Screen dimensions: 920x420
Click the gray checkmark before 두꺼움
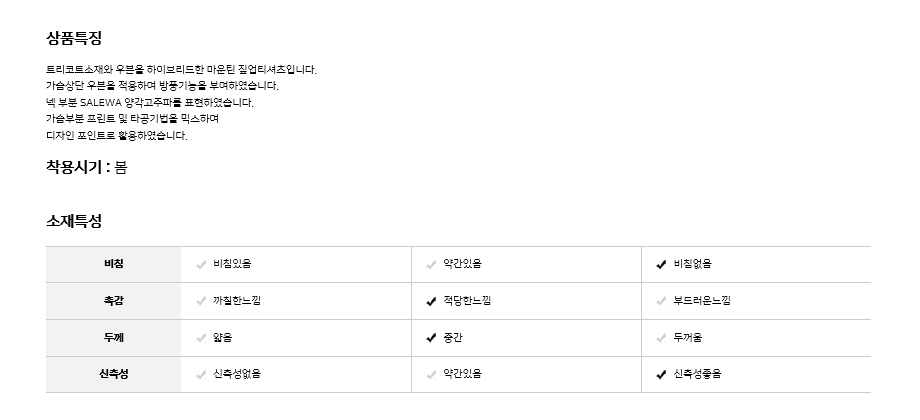tap(661, 338)
